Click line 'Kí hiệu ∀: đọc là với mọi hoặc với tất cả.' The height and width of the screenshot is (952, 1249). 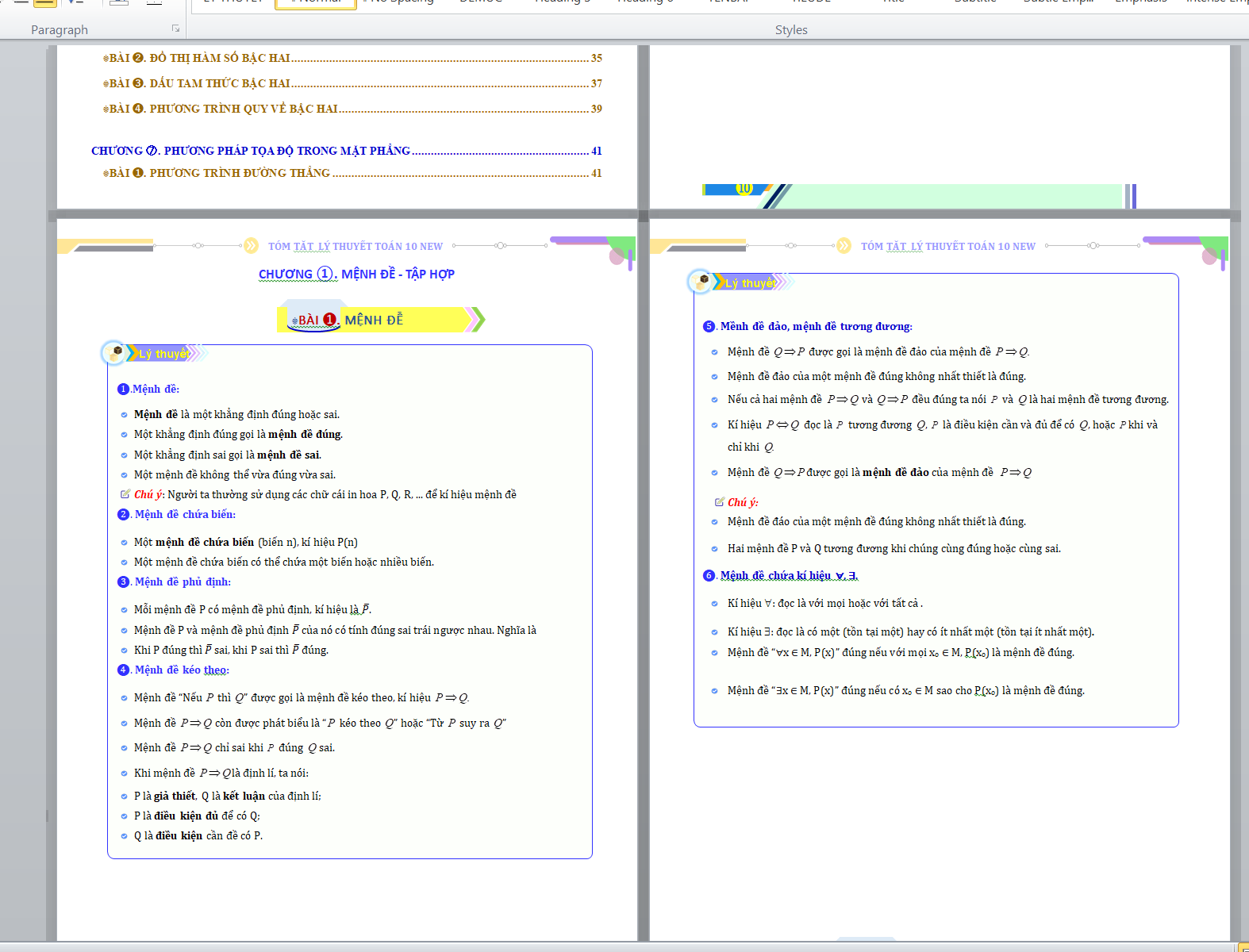[x=825, y=603]
